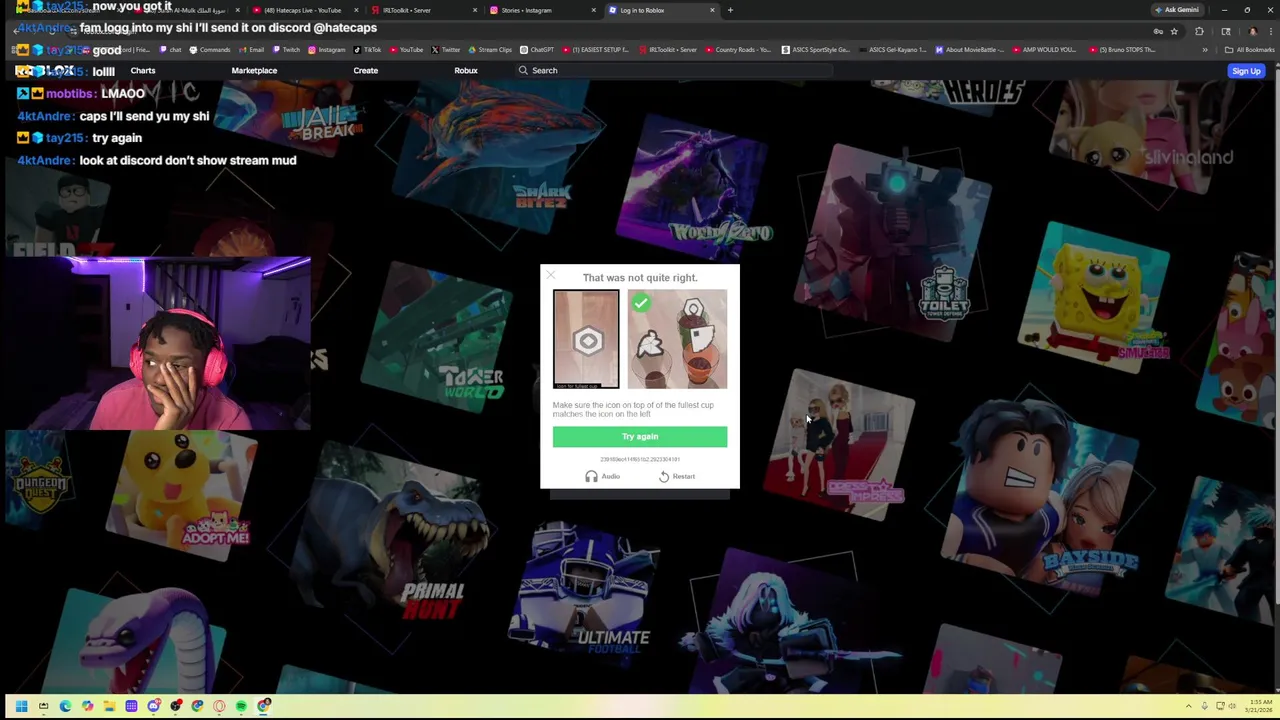Bookmark this page with star icon

click(1174, 31)
